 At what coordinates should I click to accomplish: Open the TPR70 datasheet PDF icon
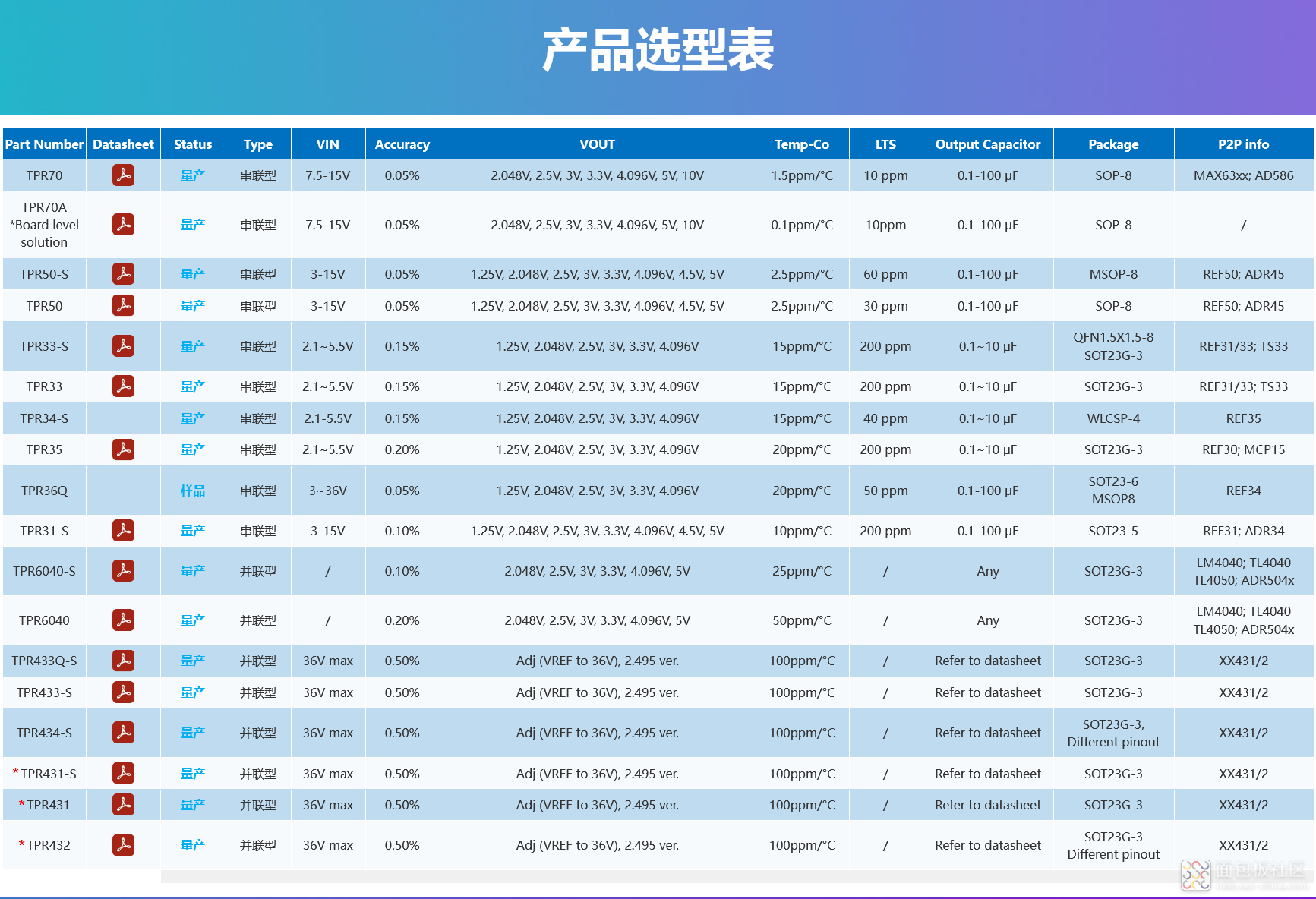[124, 175]
